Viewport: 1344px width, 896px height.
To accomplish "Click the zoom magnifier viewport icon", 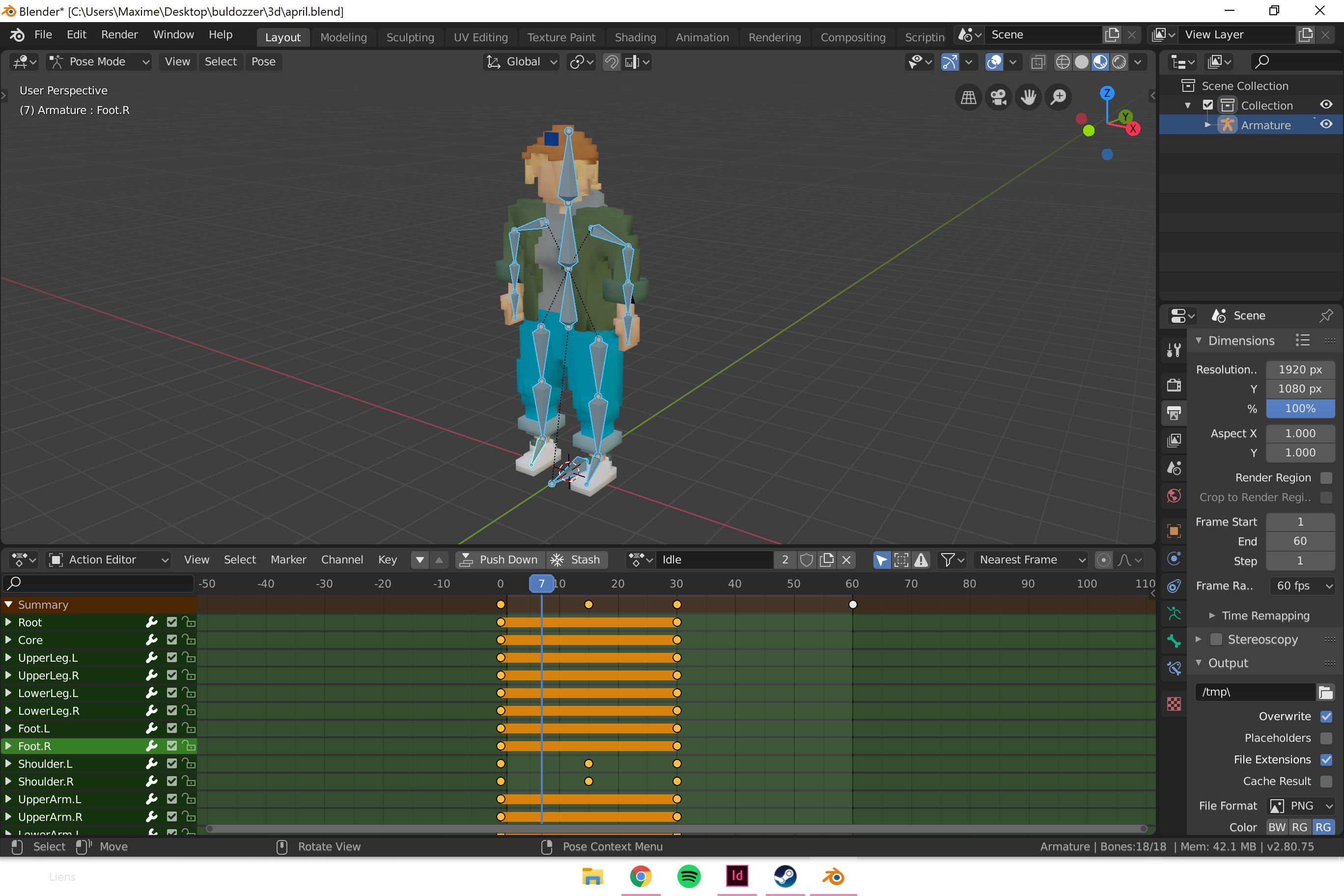I will point(1059,97).
